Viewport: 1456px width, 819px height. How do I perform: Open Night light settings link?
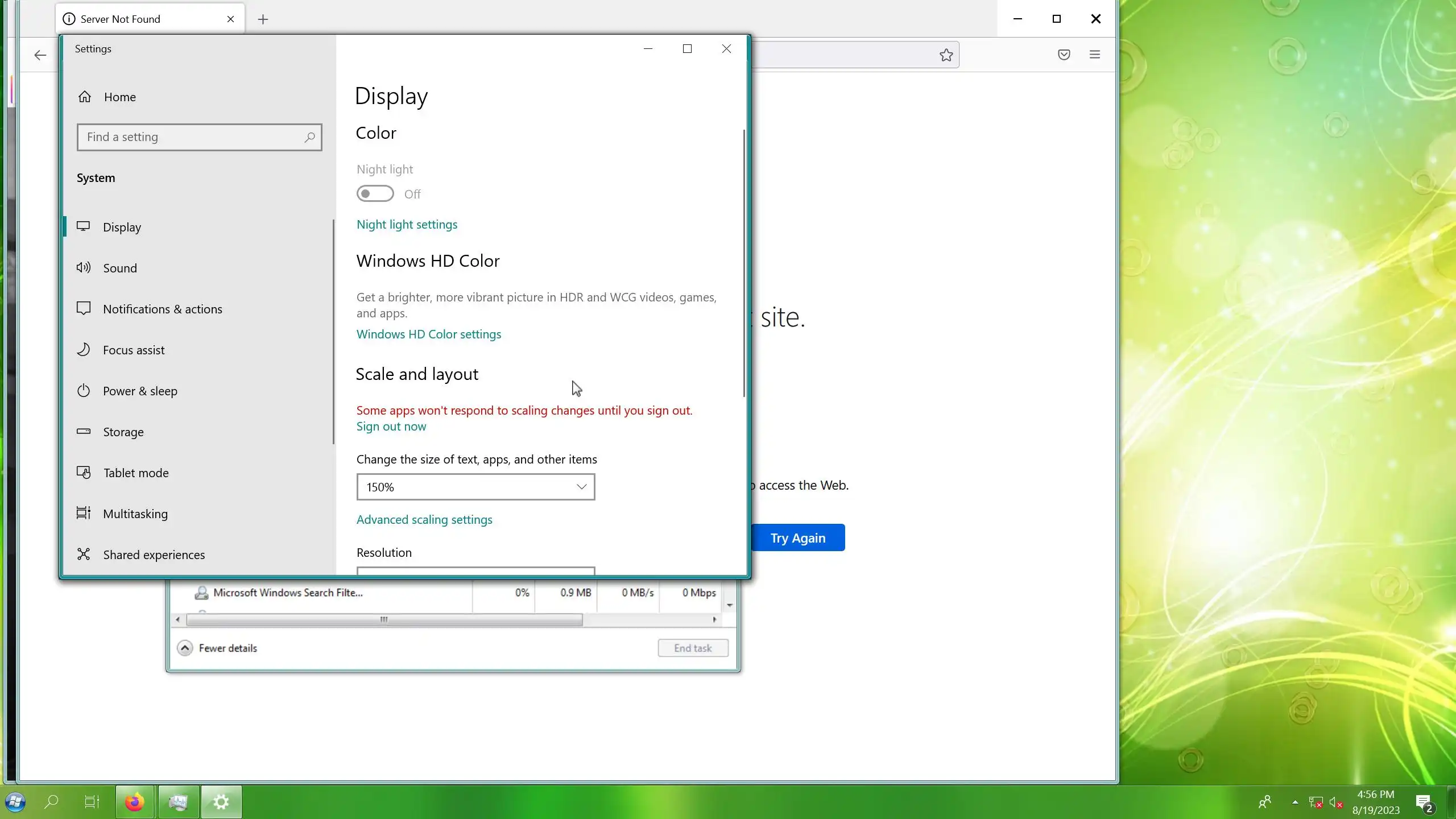[407, 224]
